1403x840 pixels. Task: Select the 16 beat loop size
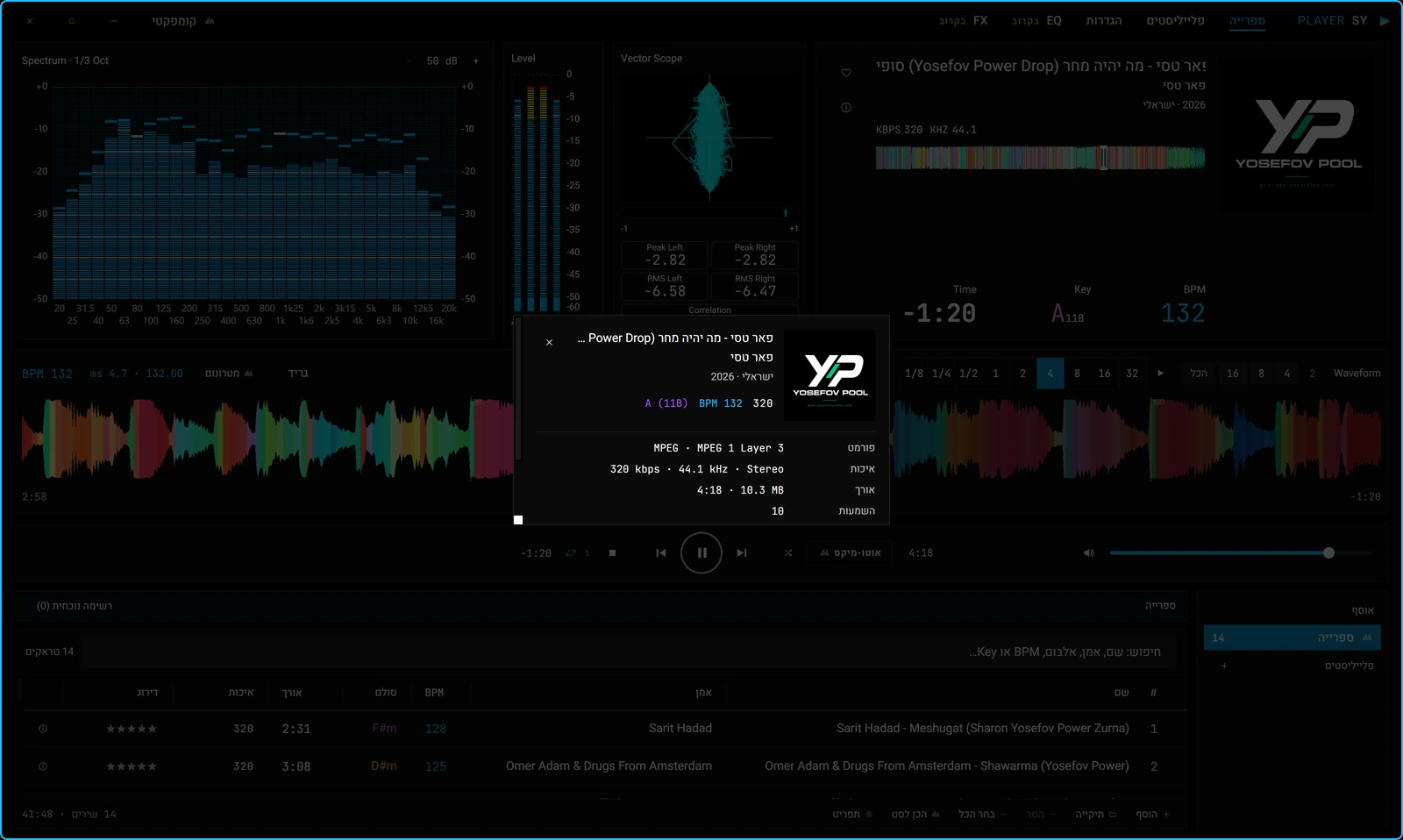point(1104,374)
